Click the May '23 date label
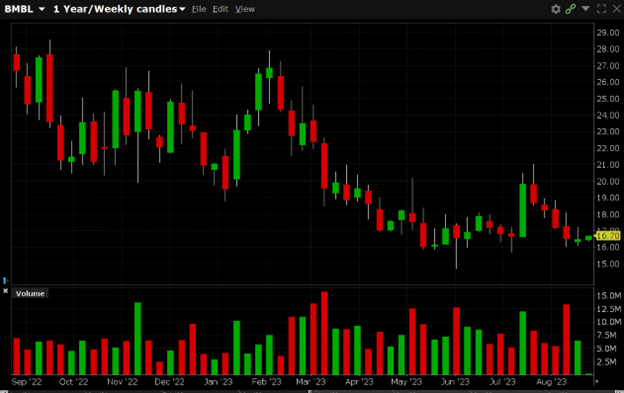The width and height of the screenshot is (624, 393). pyautogui.click(x=406, y=382)
